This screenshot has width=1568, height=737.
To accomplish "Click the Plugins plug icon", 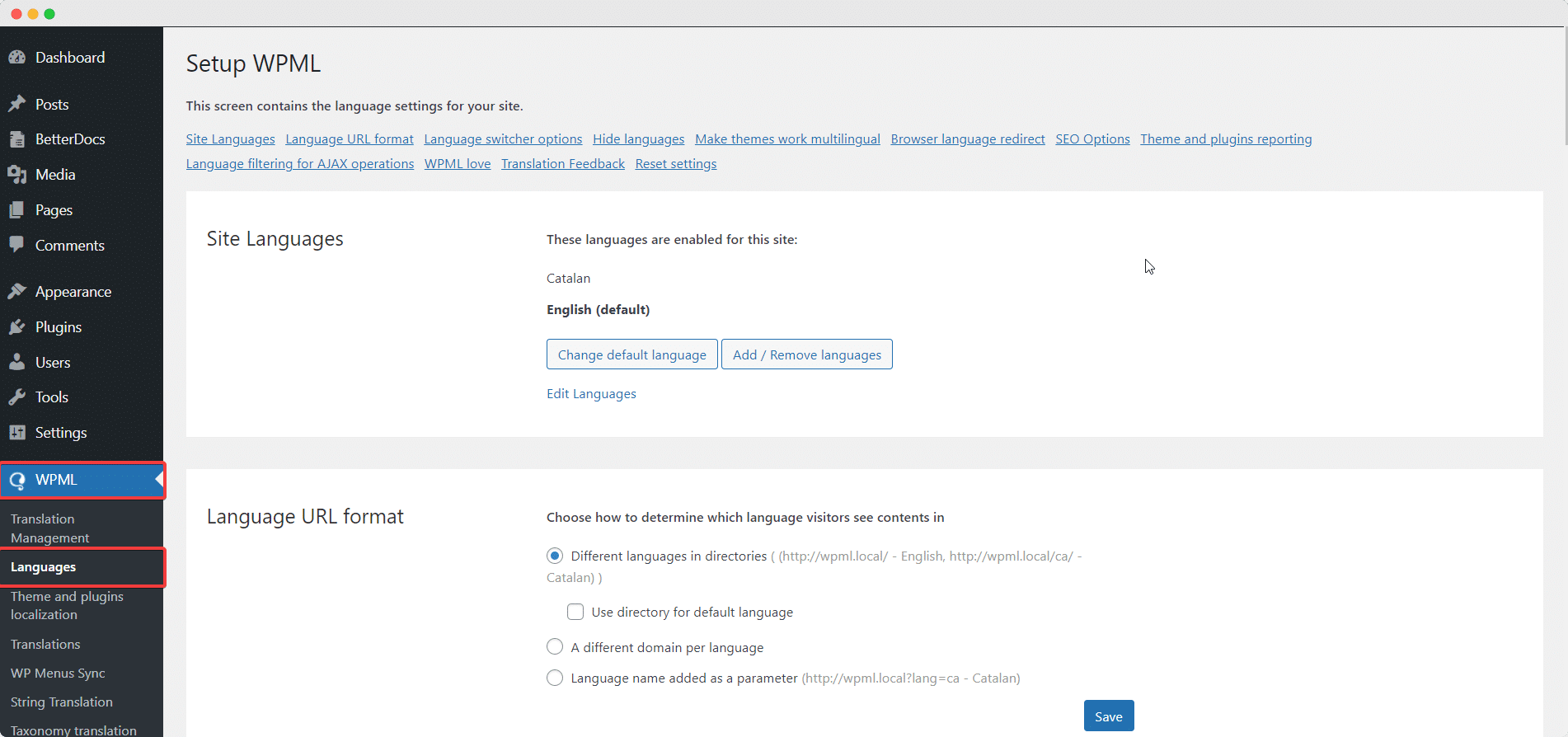I will coord(17,327).
